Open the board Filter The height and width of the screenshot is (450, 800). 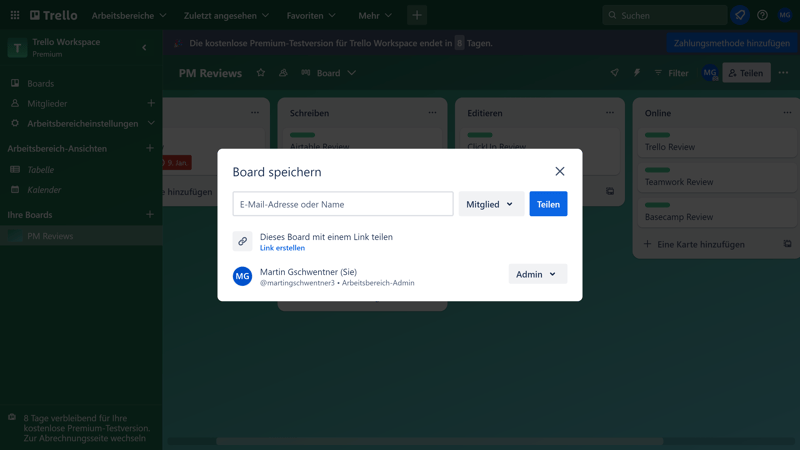671,73
